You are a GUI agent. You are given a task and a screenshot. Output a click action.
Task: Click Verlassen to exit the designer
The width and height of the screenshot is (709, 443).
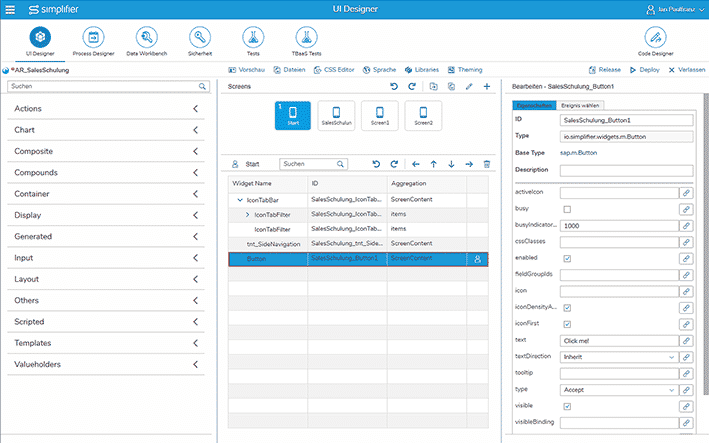687,70
